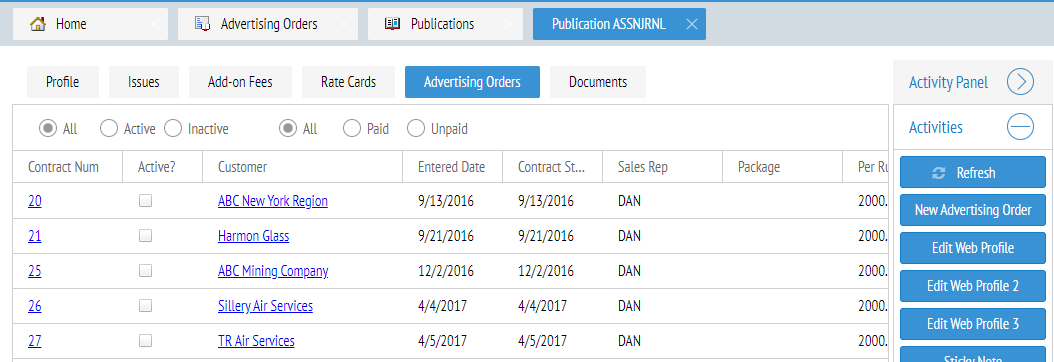Toggle Active checkbox for contract 26
This screenshot has height=362, width=1054.
click(x=145, y=306)
